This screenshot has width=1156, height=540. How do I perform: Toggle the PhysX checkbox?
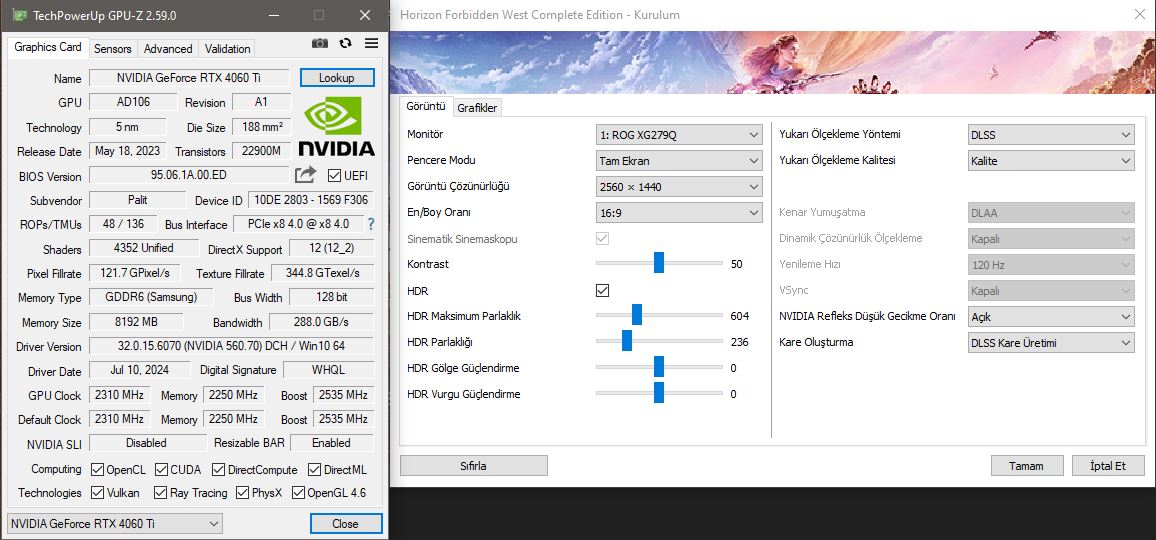click(243, 492)
